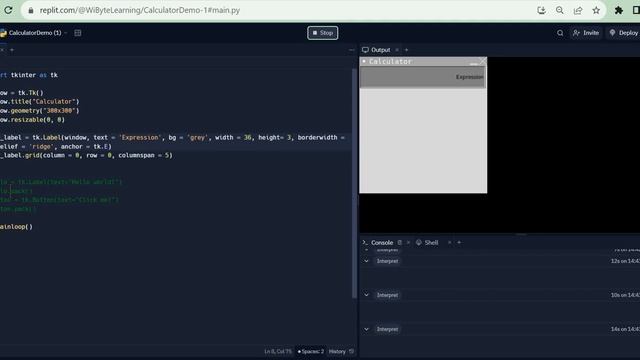Click the share page icon

578,10
